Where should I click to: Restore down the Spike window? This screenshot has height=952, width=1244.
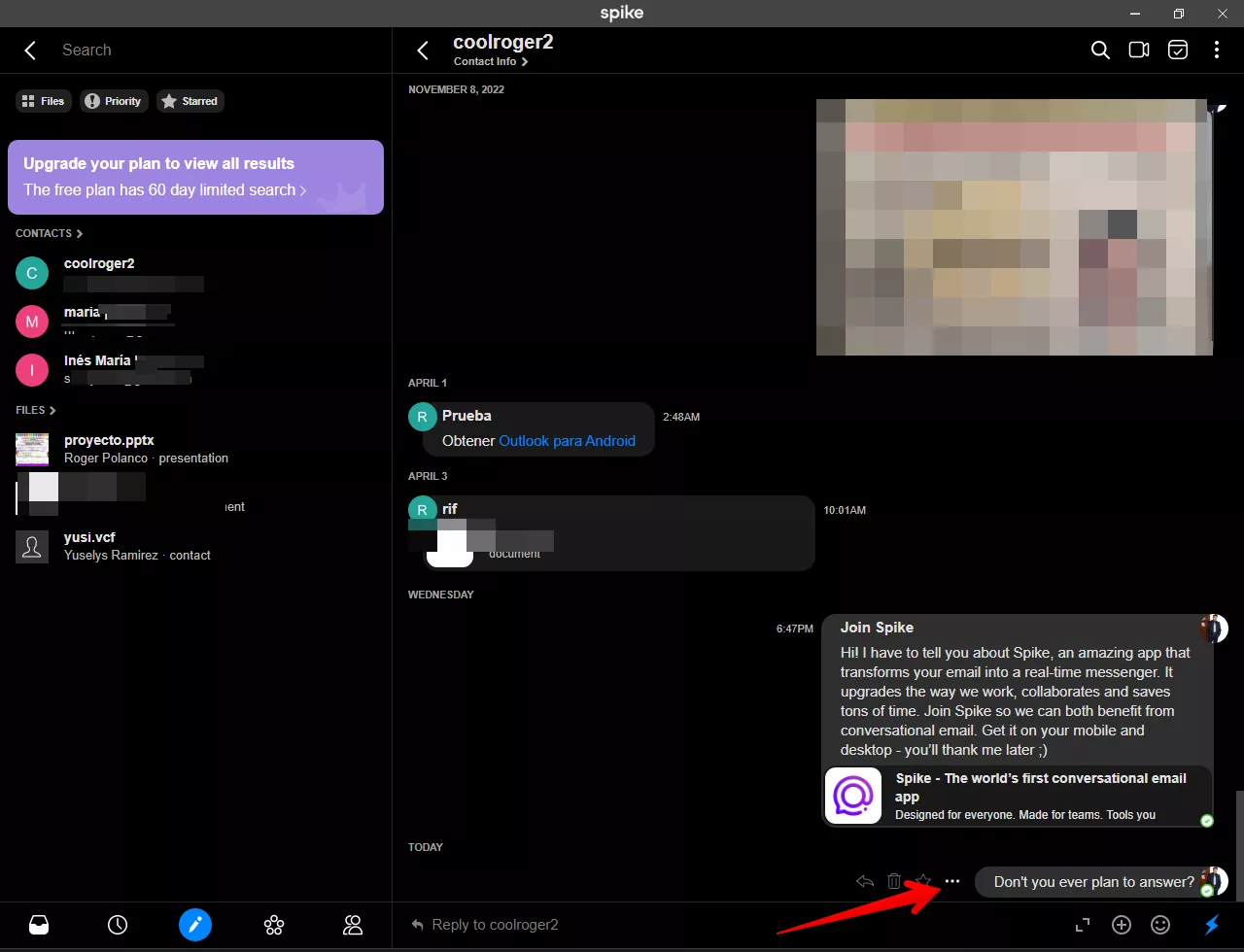pos(1178,14)
